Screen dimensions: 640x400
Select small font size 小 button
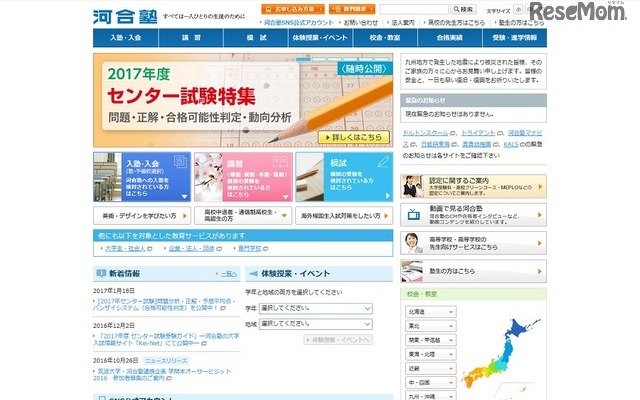518,9
